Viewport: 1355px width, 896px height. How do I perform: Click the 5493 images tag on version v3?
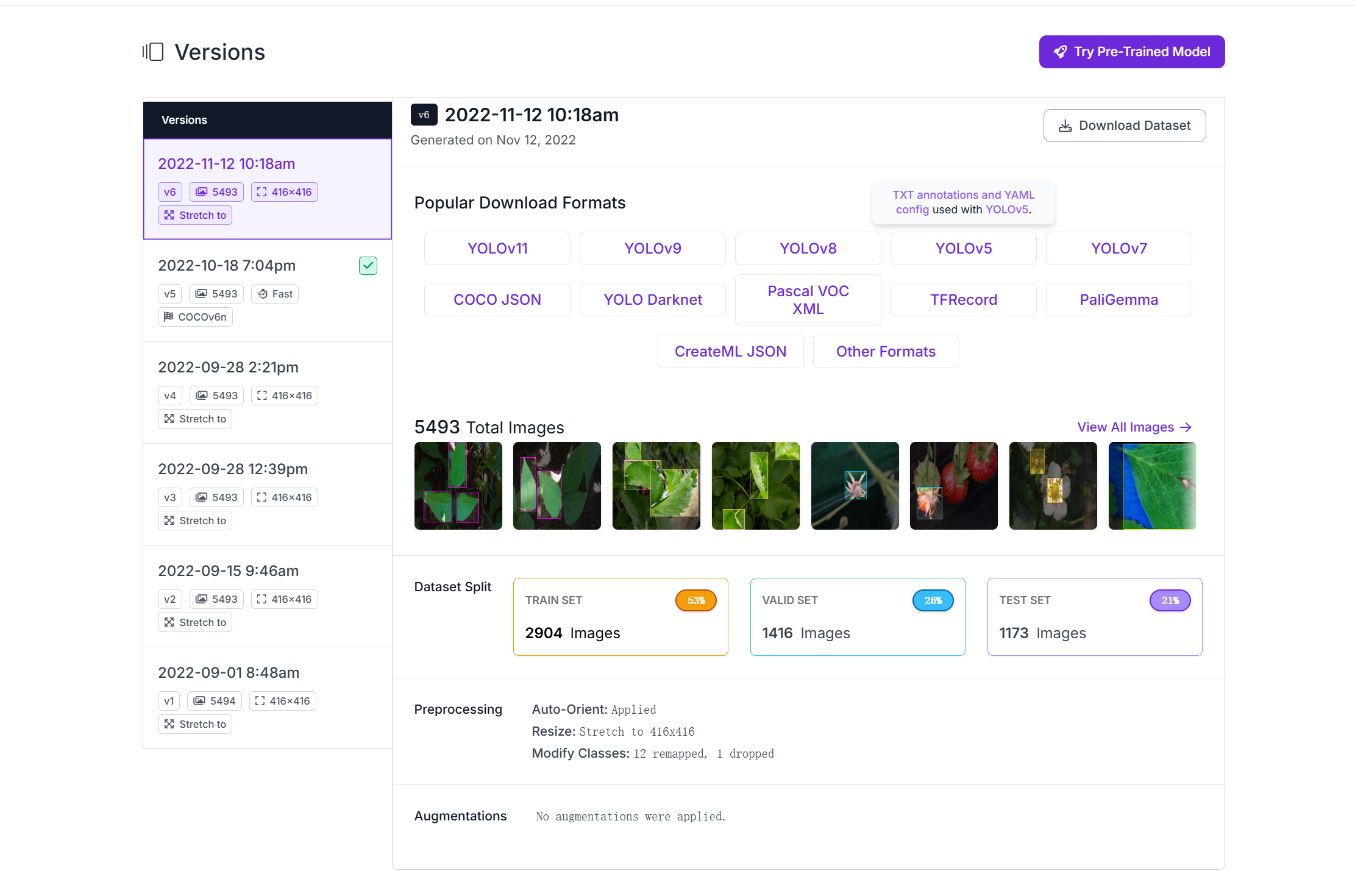point(216,497)
